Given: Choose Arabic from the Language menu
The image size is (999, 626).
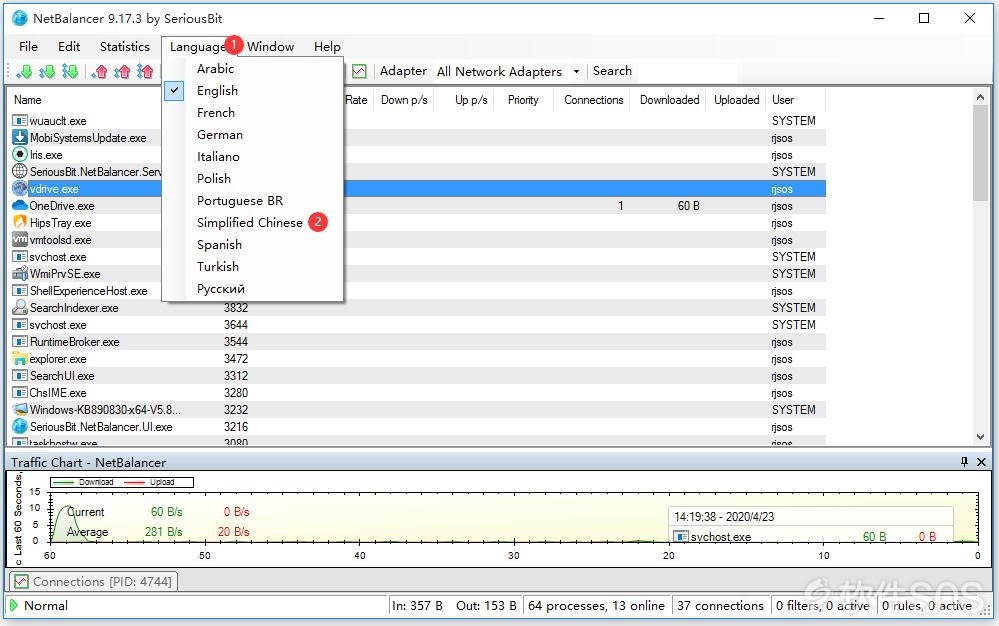Looking at the screenshot, I should point(215,69).
